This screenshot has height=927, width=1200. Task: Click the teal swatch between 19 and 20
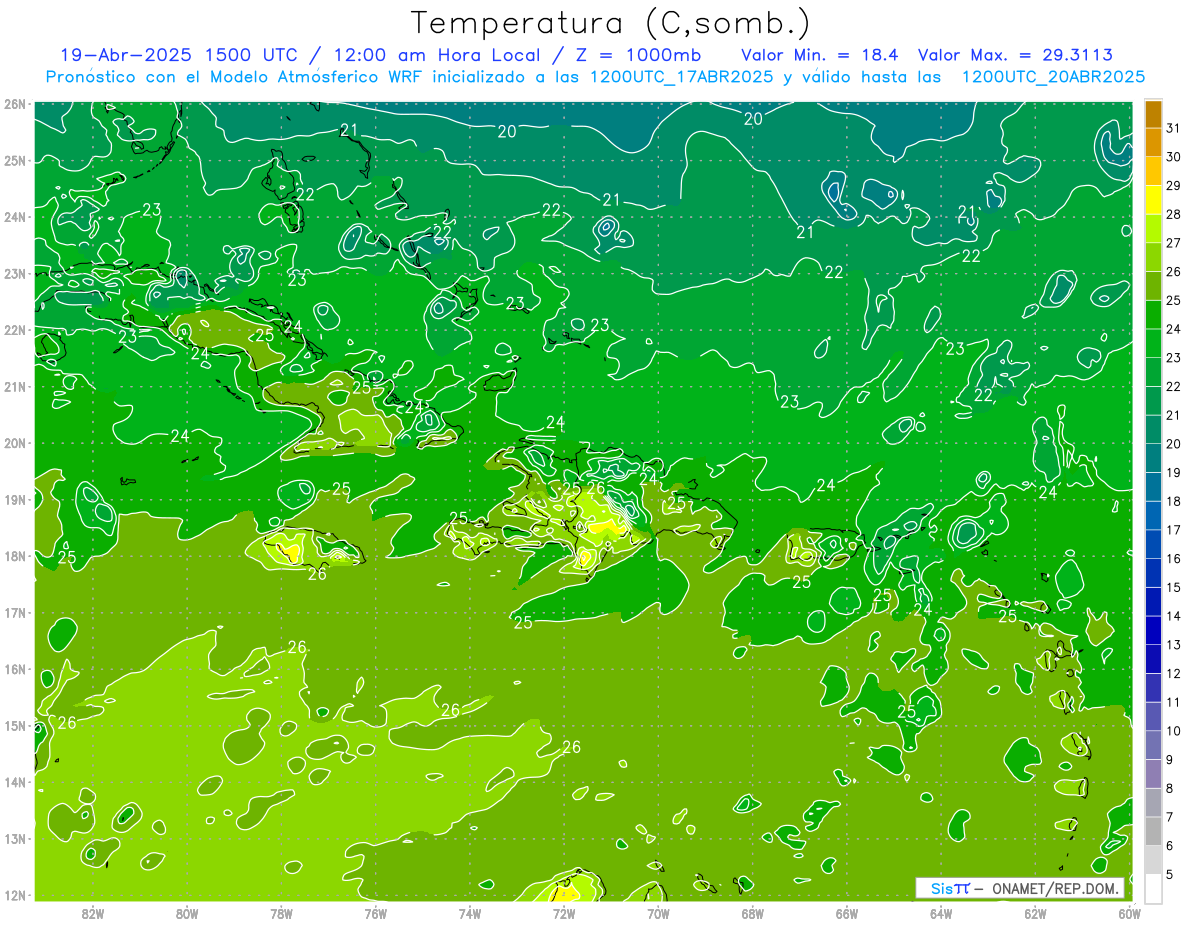click(1153, 458)
